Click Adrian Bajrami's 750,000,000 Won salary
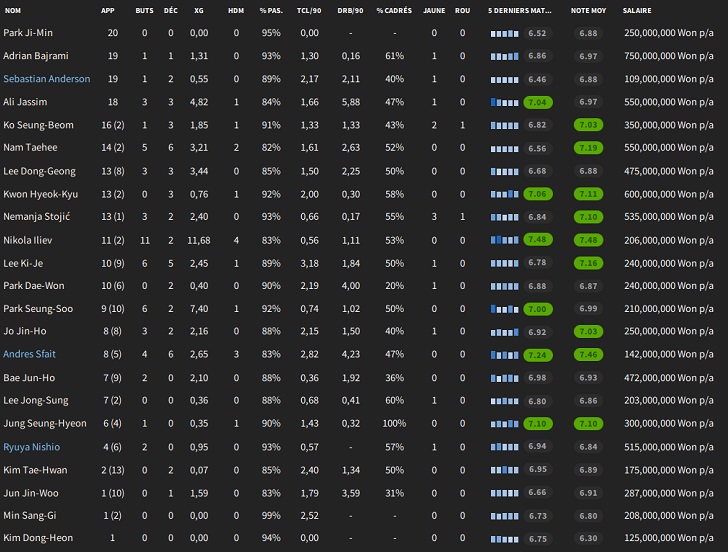The width and height of the screenshot is (728, 552). pos(666,56)
